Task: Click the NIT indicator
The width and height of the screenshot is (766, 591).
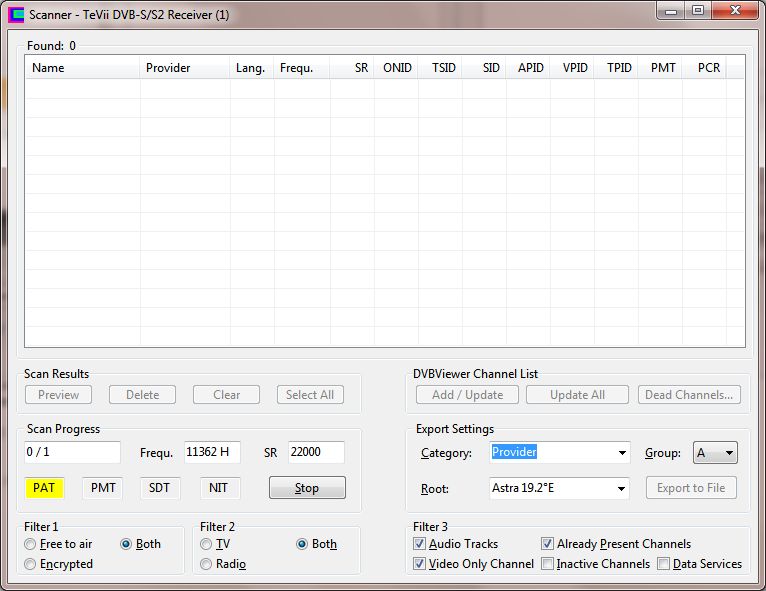Action: click(x=219, y=488)
